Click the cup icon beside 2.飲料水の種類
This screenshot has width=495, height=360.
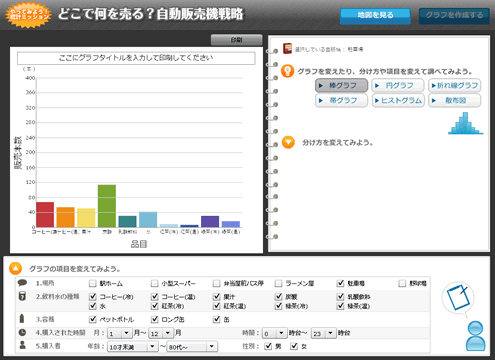(x=22, y=296)
